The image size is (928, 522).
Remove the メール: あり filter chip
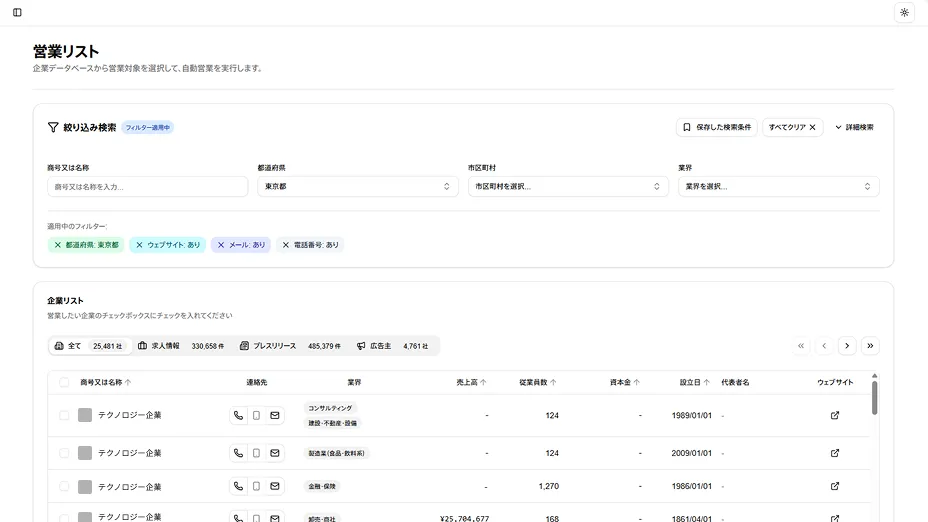tap(221, 245)
